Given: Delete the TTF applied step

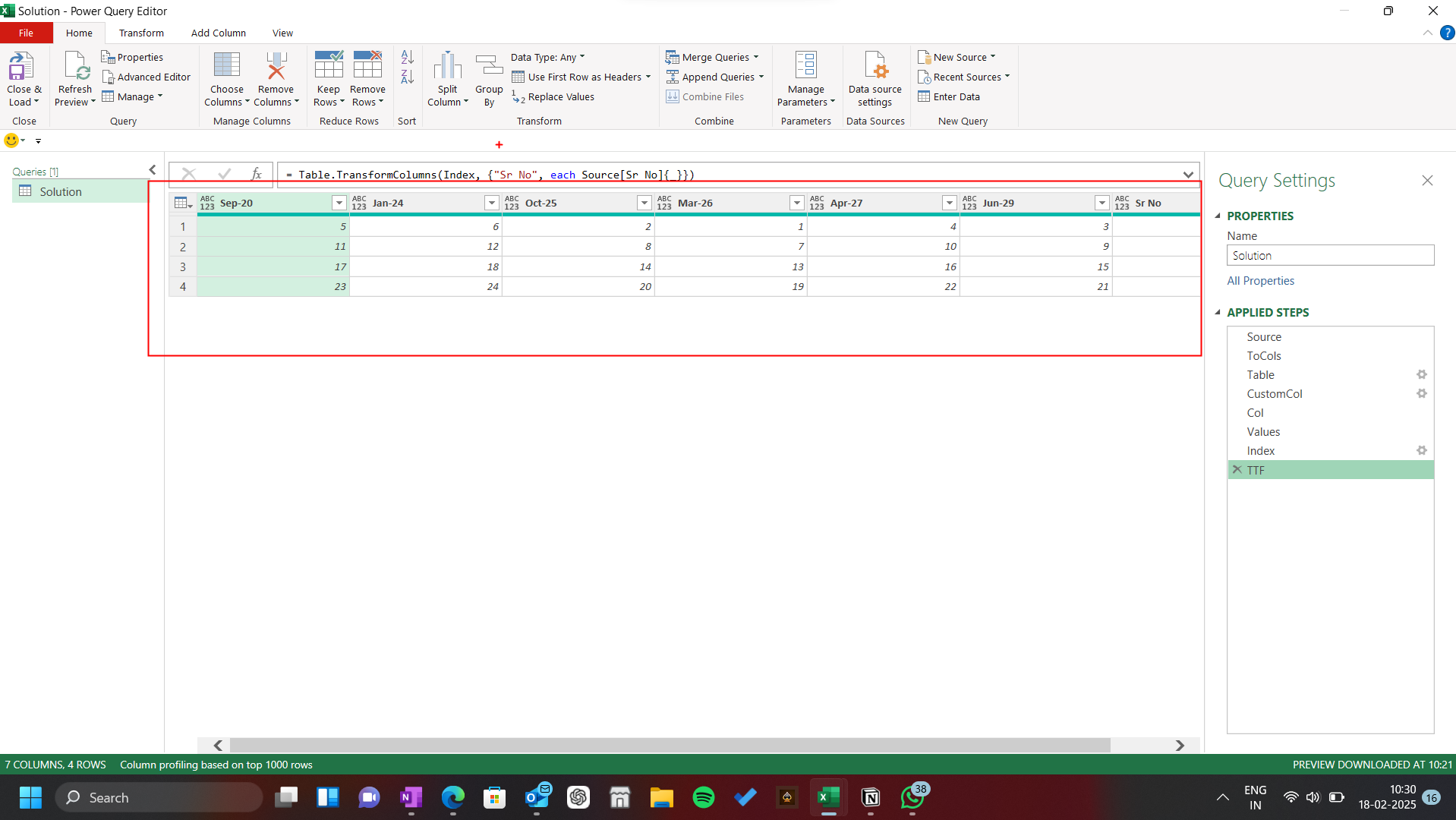Looking at the screenshot, I should 1237,470.
